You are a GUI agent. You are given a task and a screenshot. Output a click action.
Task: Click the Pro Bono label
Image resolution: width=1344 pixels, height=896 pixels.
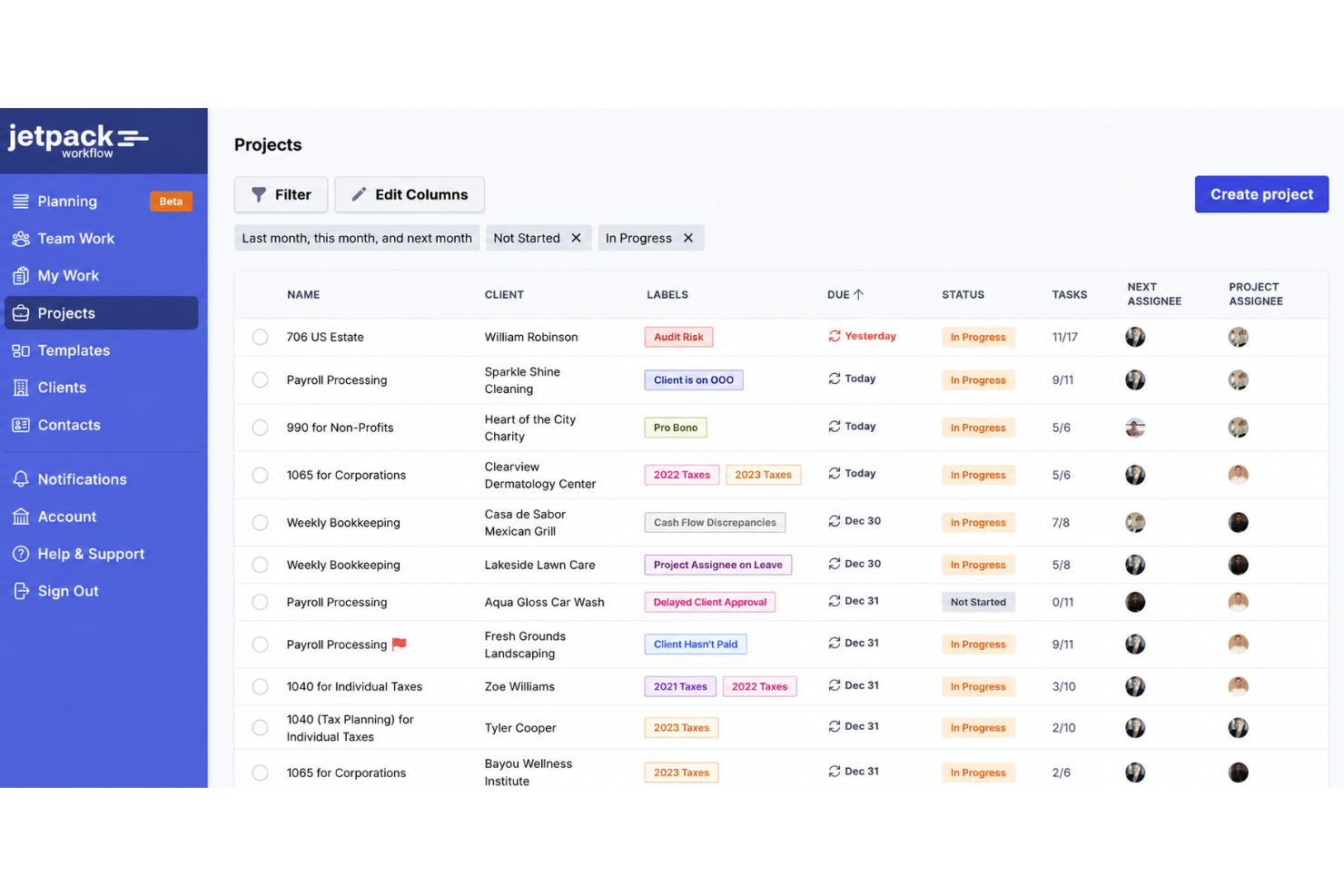pyautogui.click(x=676, y=428)
